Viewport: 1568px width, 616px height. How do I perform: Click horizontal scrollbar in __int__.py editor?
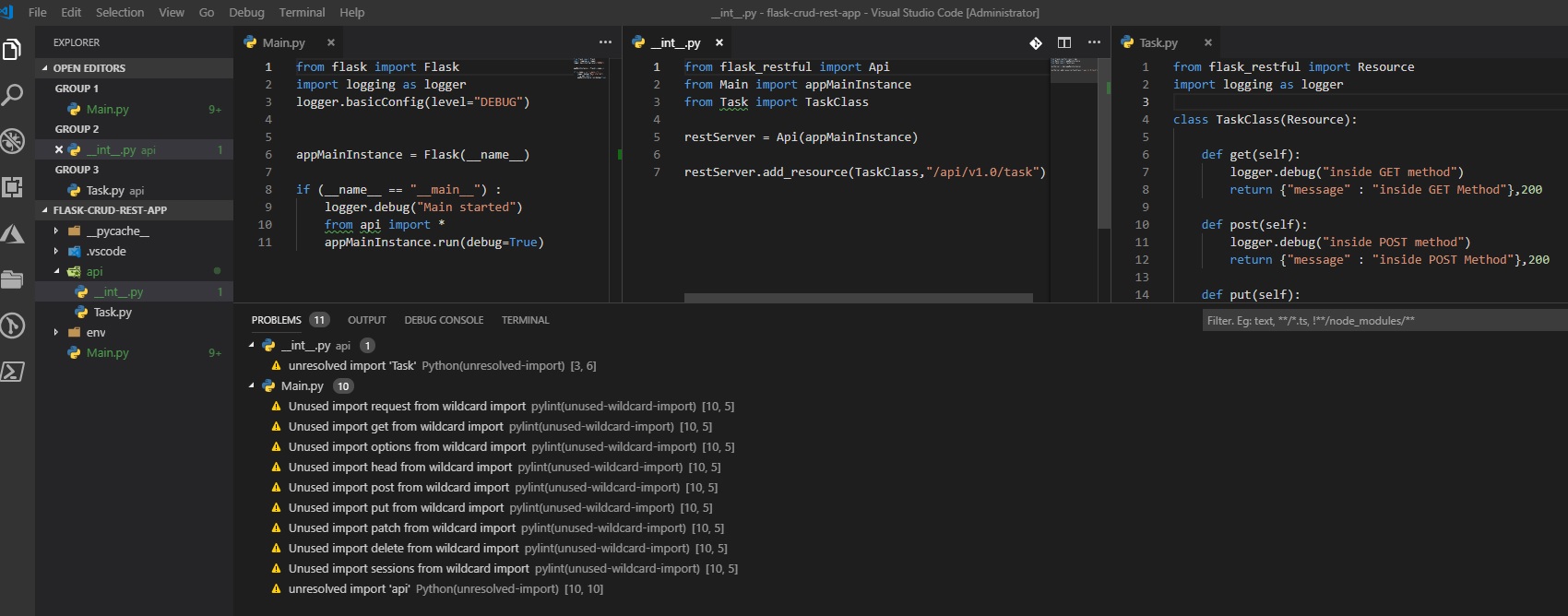tap(858, 298)
